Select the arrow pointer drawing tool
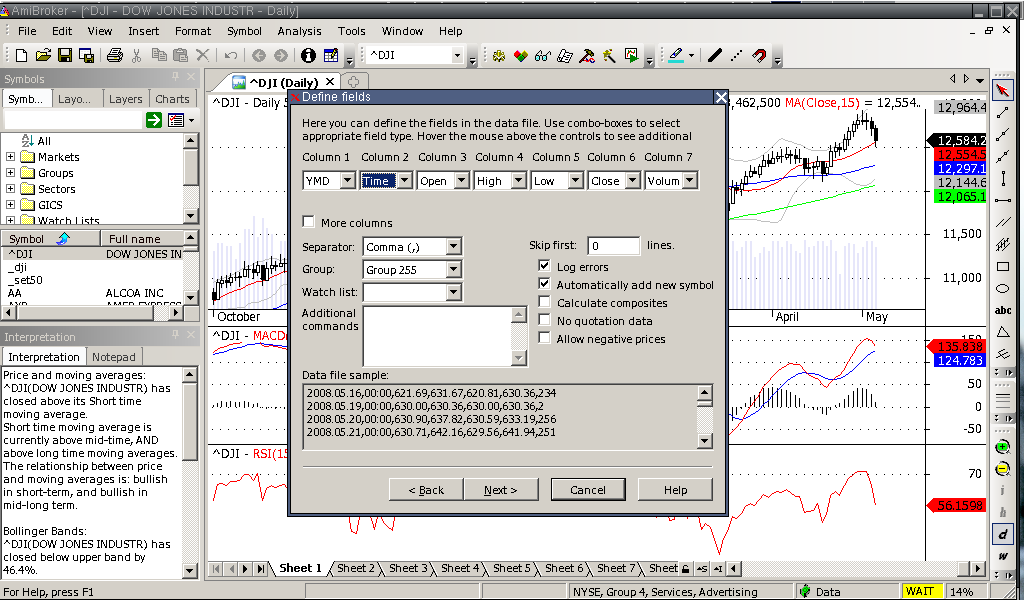The image size is (1024, 600). pyautogui.click(x=1002, y=91)
